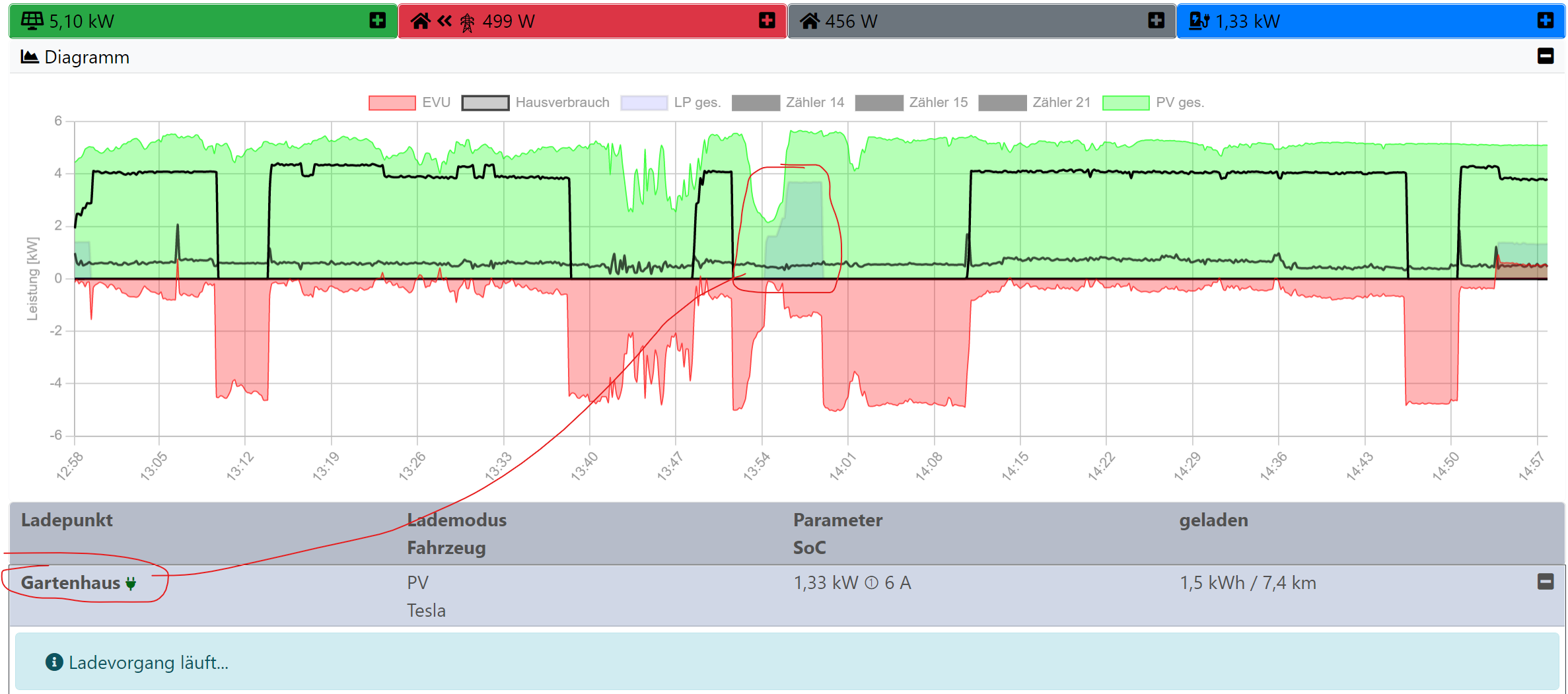Screen dimensions: 1568x694
Task: Toggle EVU series in chart legend
Action: 409,102
